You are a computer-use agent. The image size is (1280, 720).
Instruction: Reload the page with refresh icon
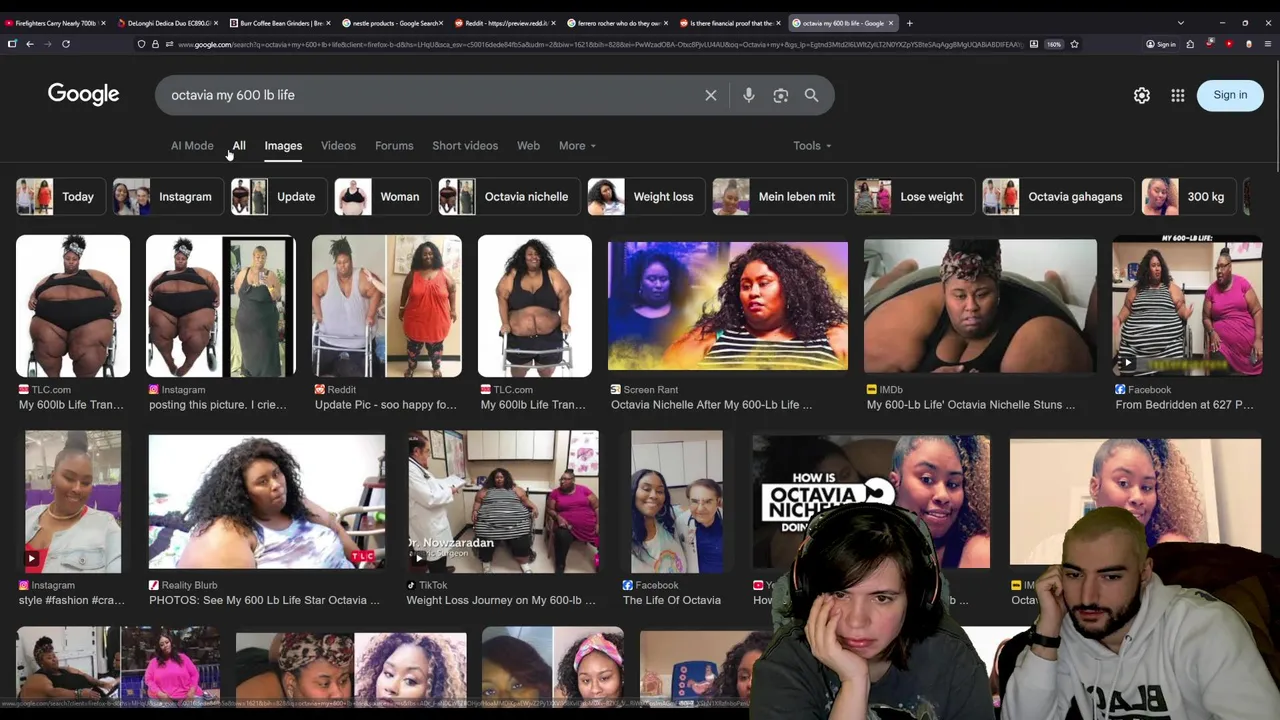click(66, 44)
